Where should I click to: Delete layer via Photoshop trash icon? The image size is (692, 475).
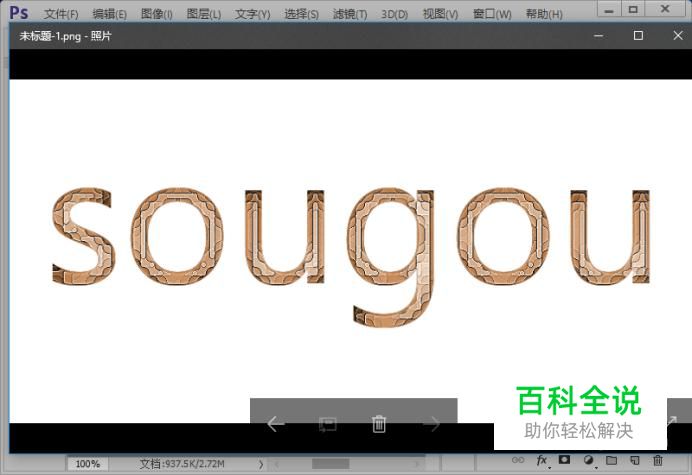click(x=658, y=460)
